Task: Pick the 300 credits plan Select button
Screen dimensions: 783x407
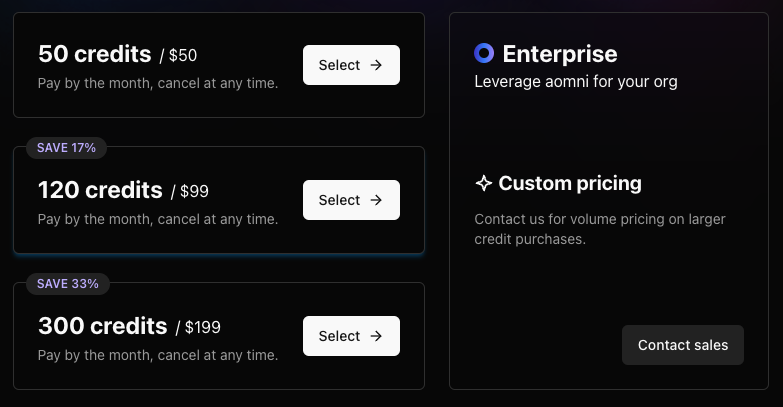Action: pos(351,336)
